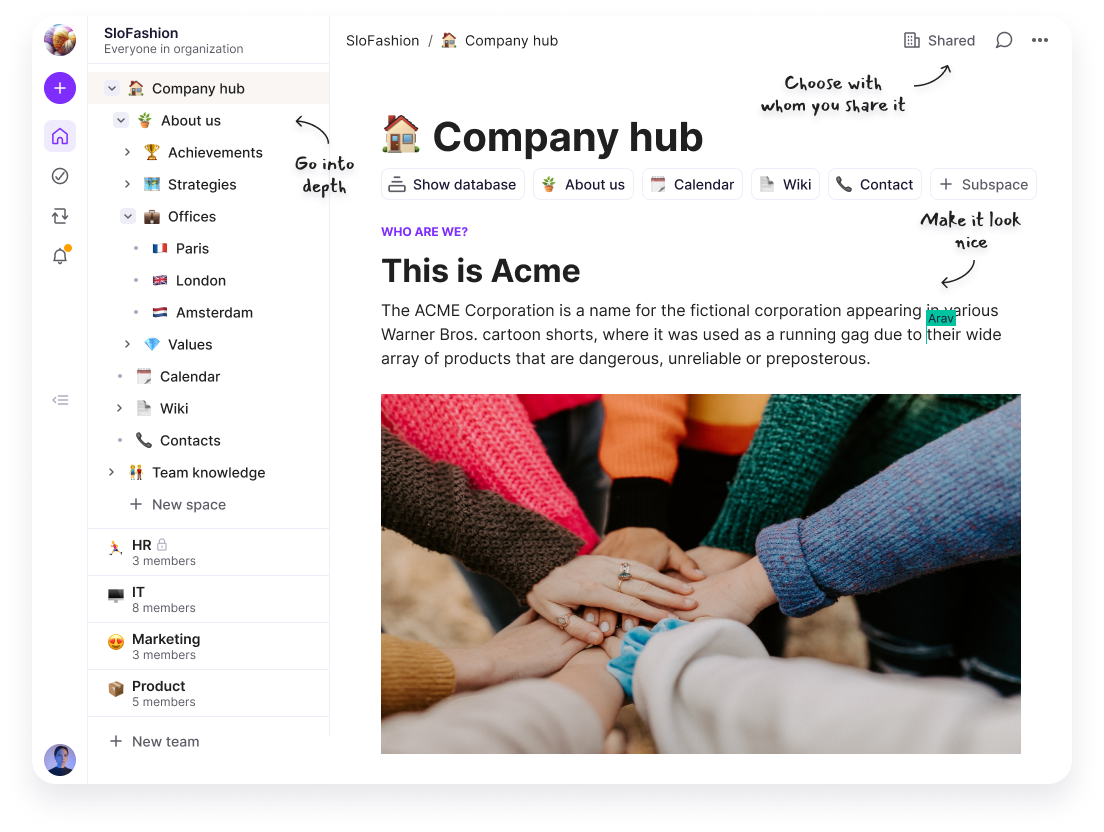Click New team at sidebar bottom
The width and height of the screenshot is (1104, 832).
(155, 741)
